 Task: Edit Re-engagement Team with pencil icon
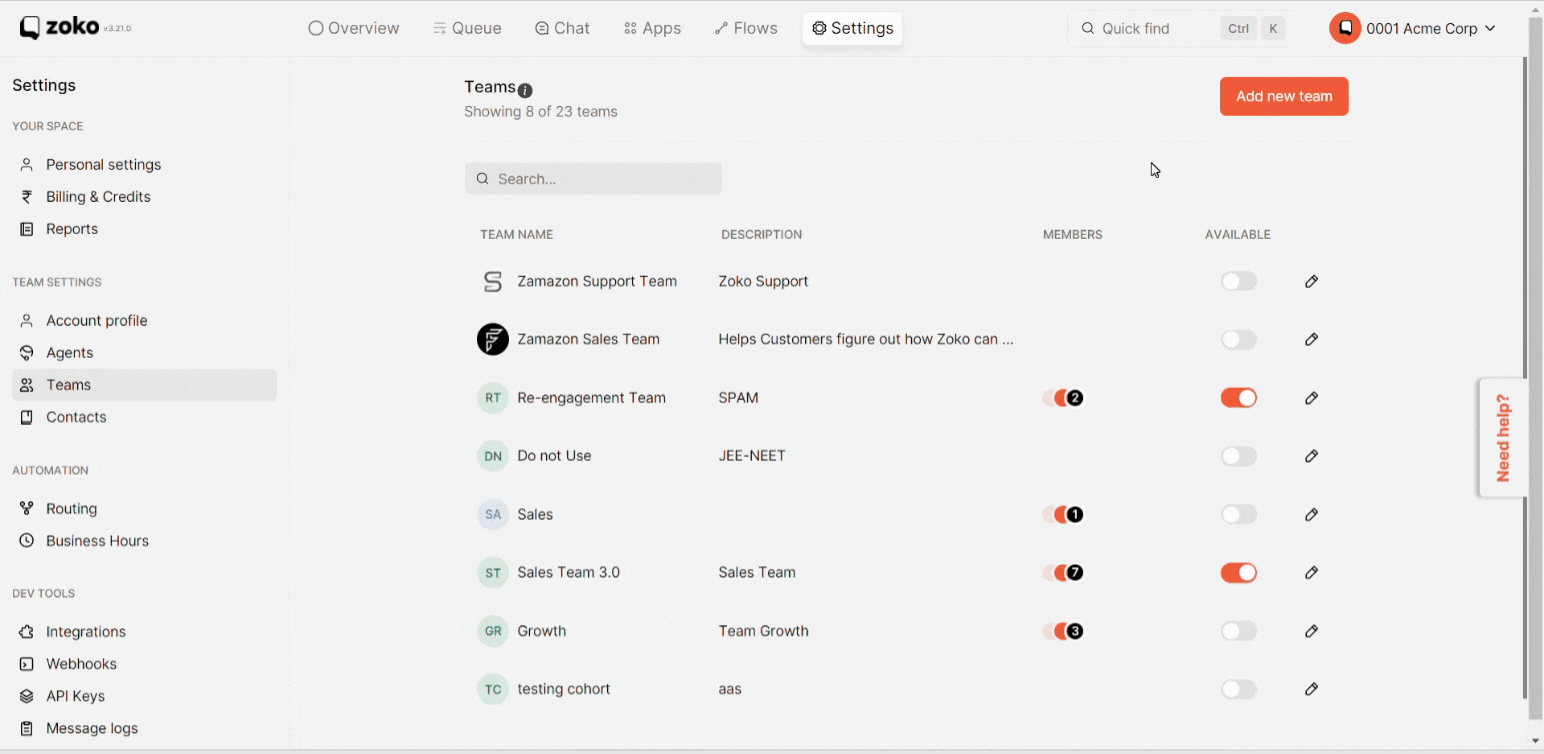pyautogui.click(x=1311, y=398)
